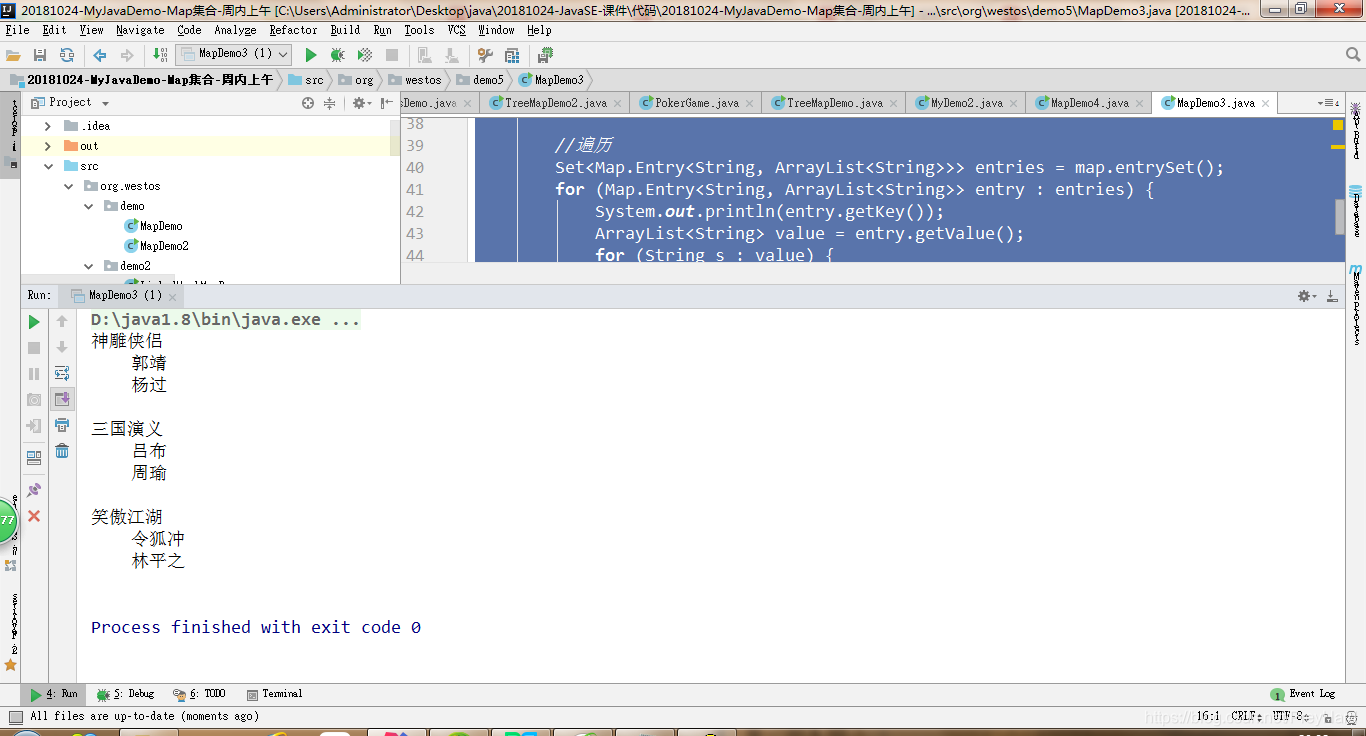Click the 4: Run tool window button
Image resolution: width=1366 pixels, height=736 pixels.
coord(53,694)
